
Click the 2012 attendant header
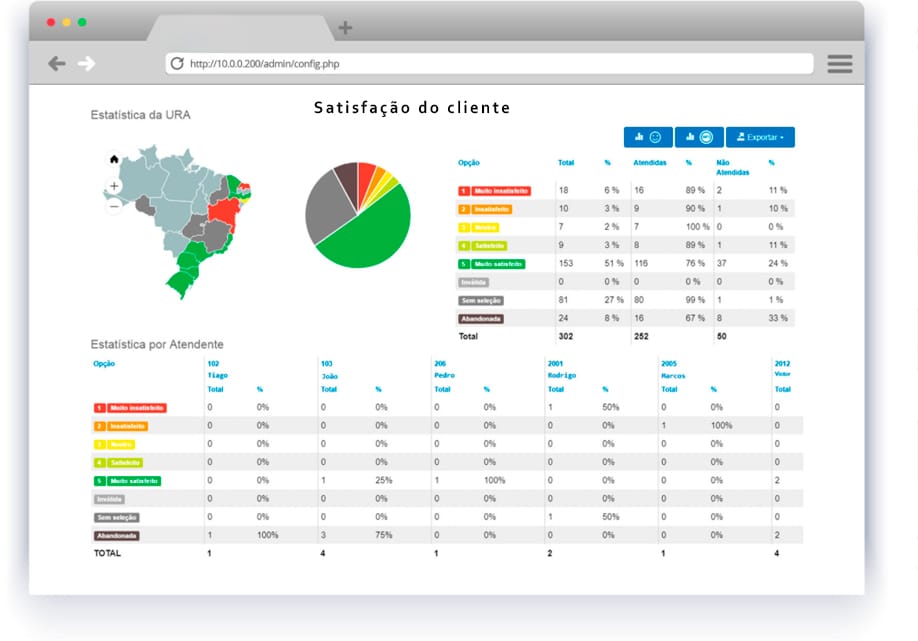point(782,368)
